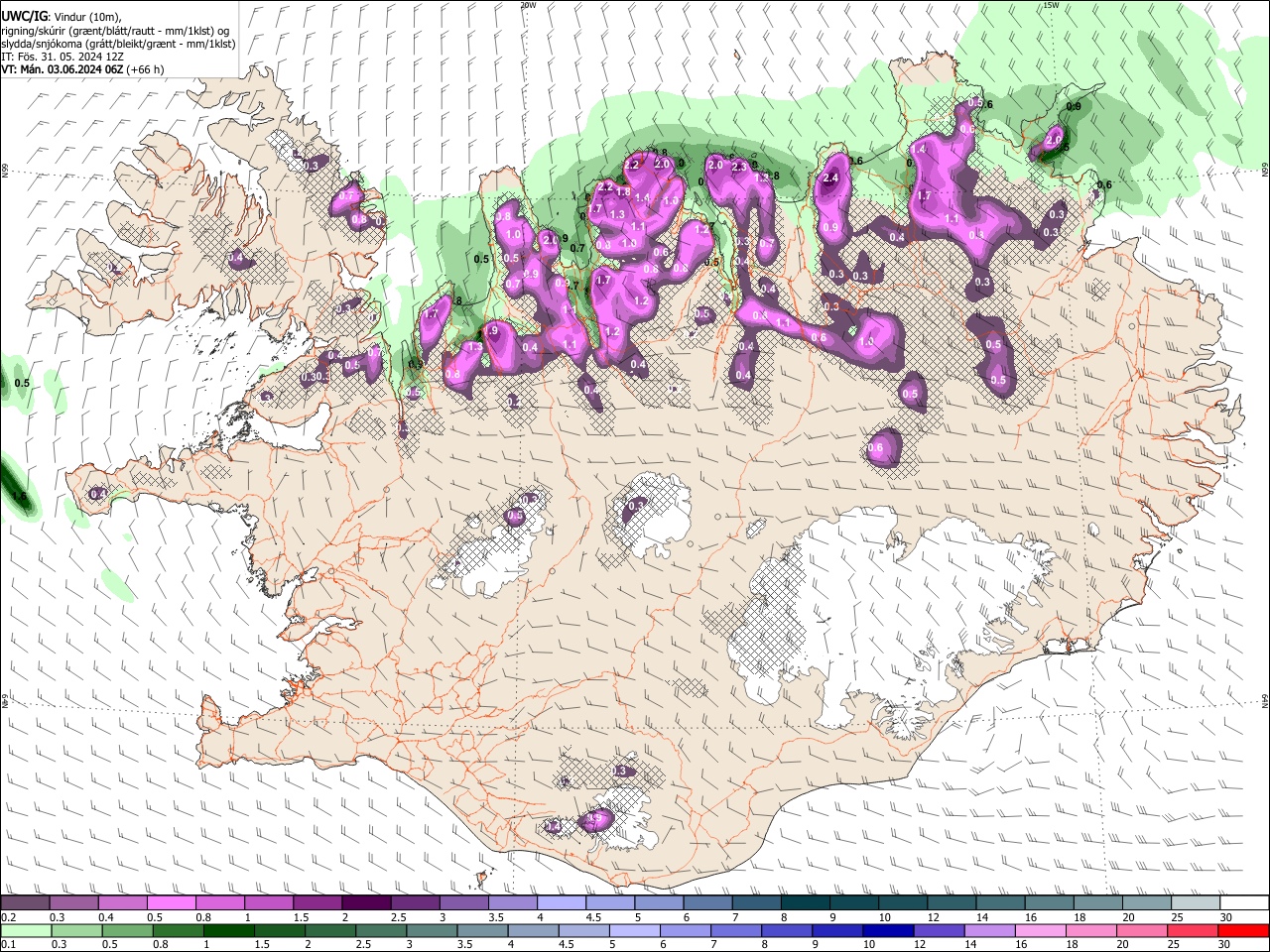Choose the light lavender 4–4.5 swatch, upper legend row
The height and width of the screenshot is (952, 1270).
562,903
